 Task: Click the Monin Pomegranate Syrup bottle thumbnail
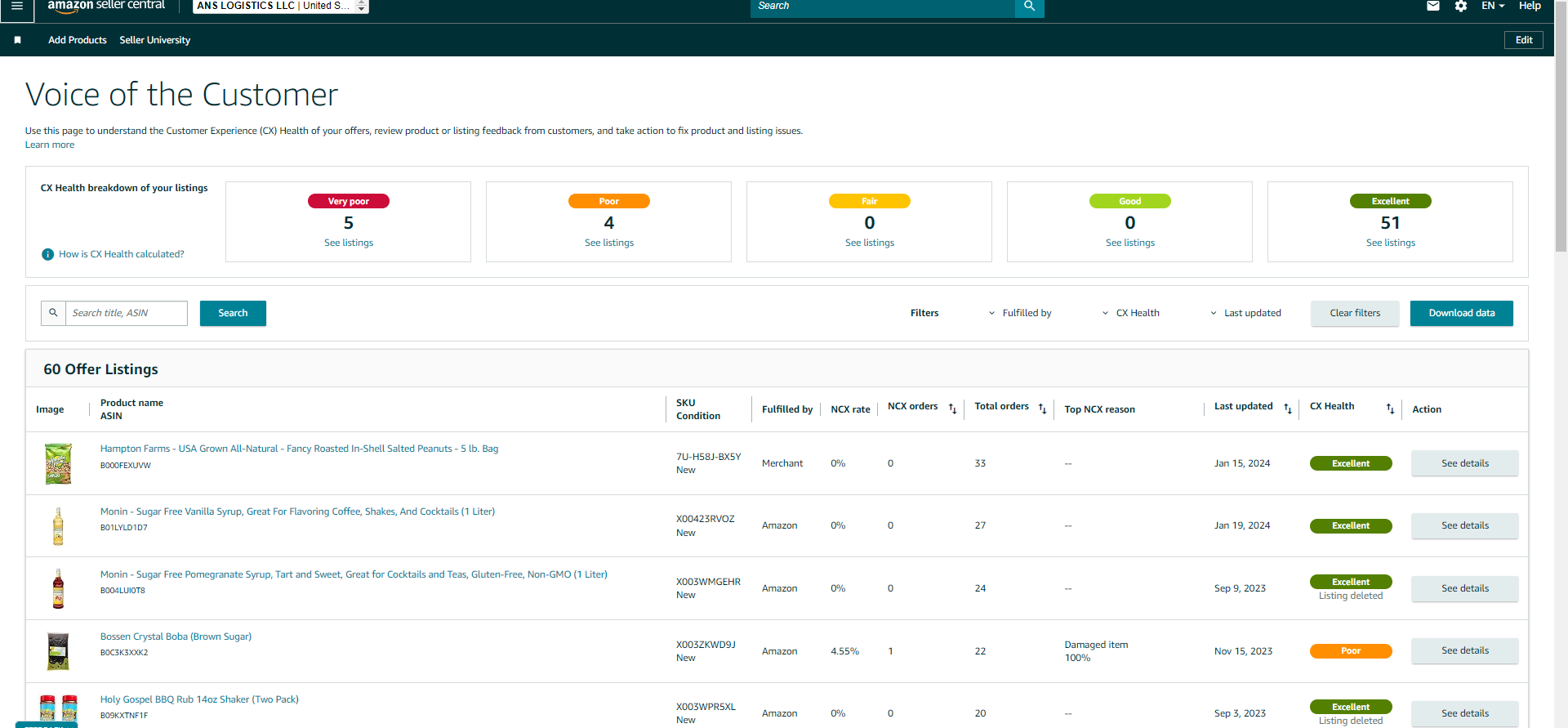(58, 589)
